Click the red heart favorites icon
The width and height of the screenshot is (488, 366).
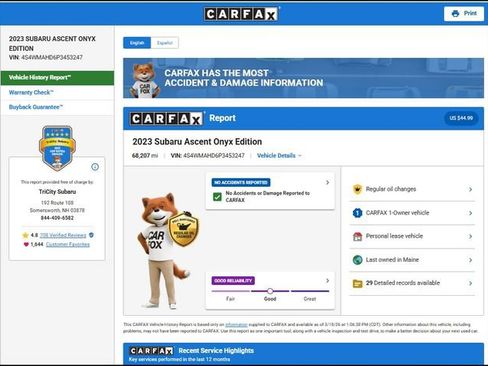point(26,244)
